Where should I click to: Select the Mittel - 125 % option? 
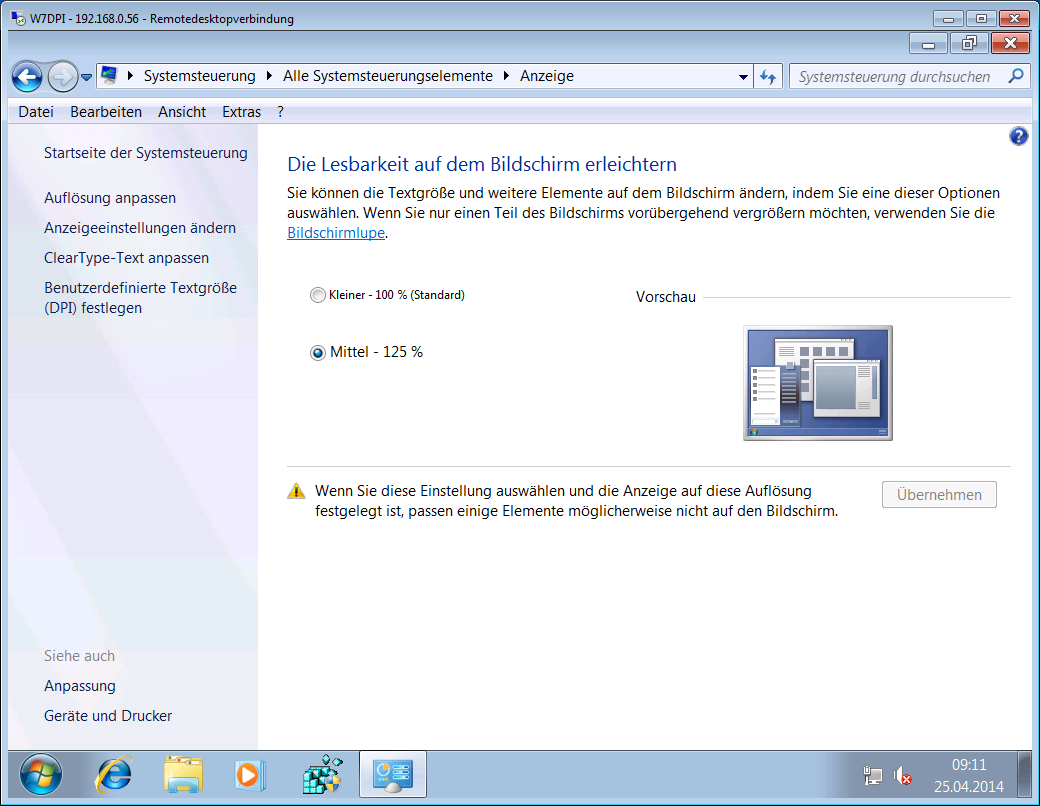318,352
